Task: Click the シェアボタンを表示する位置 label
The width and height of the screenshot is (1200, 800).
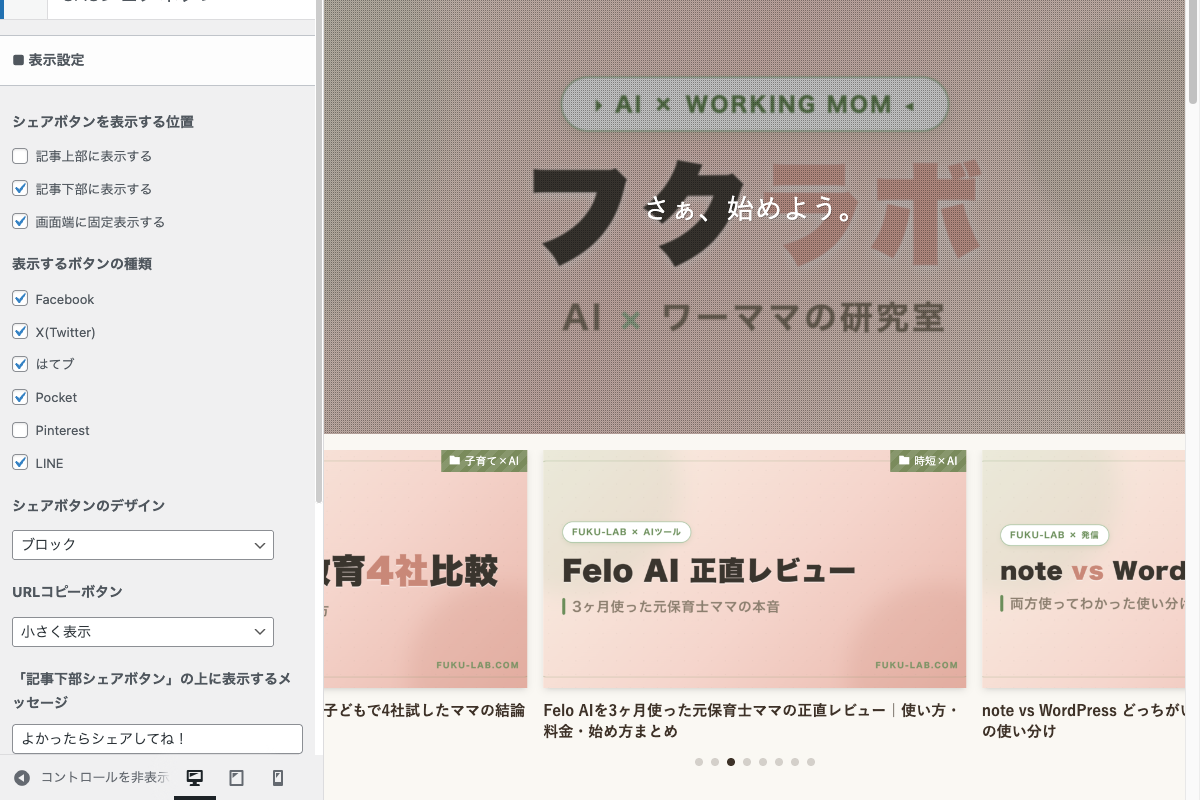Action: [x=103, y=122]
